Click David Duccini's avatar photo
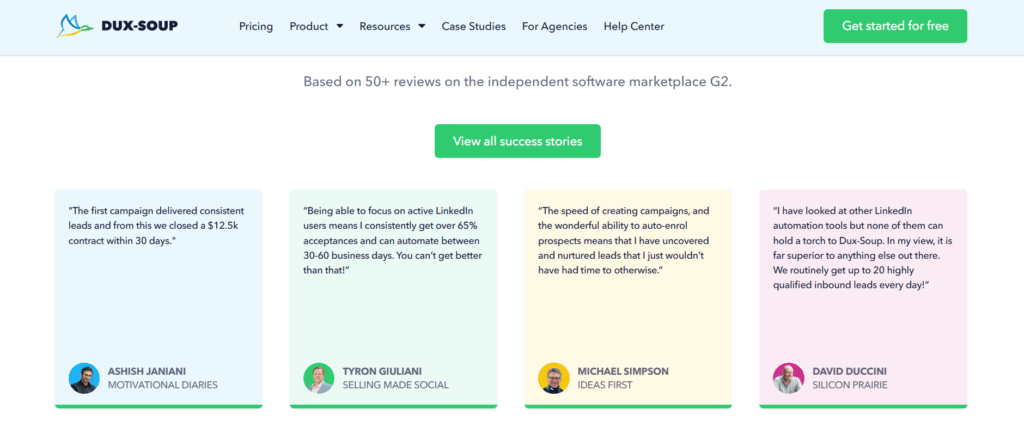Image resolution: width=1024 pixels, height=421 pixels. 789,379
